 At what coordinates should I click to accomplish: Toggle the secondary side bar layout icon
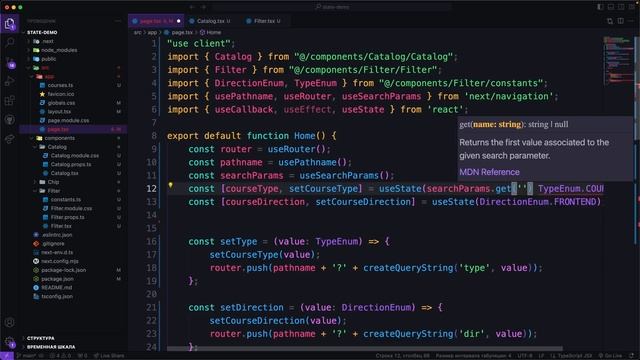coord(621,7)
